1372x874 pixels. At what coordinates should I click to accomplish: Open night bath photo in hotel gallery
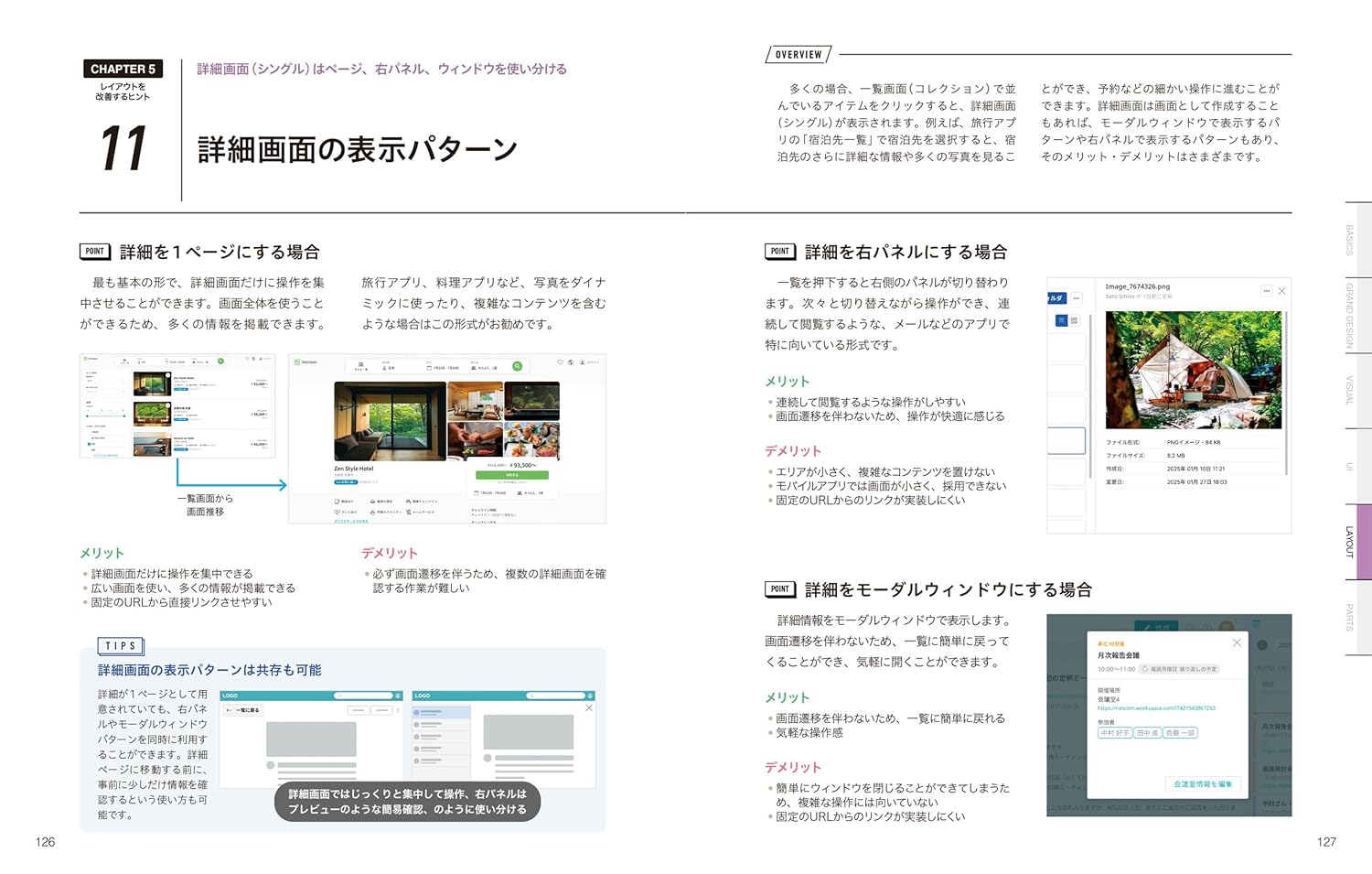click(531, 401)
